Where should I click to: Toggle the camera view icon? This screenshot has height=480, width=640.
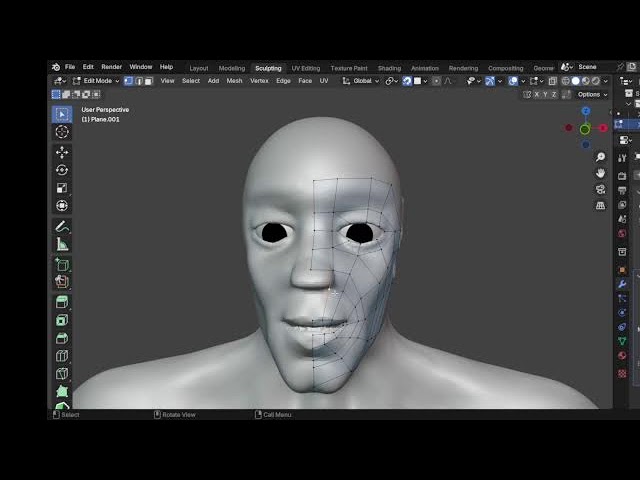(600, 189)
